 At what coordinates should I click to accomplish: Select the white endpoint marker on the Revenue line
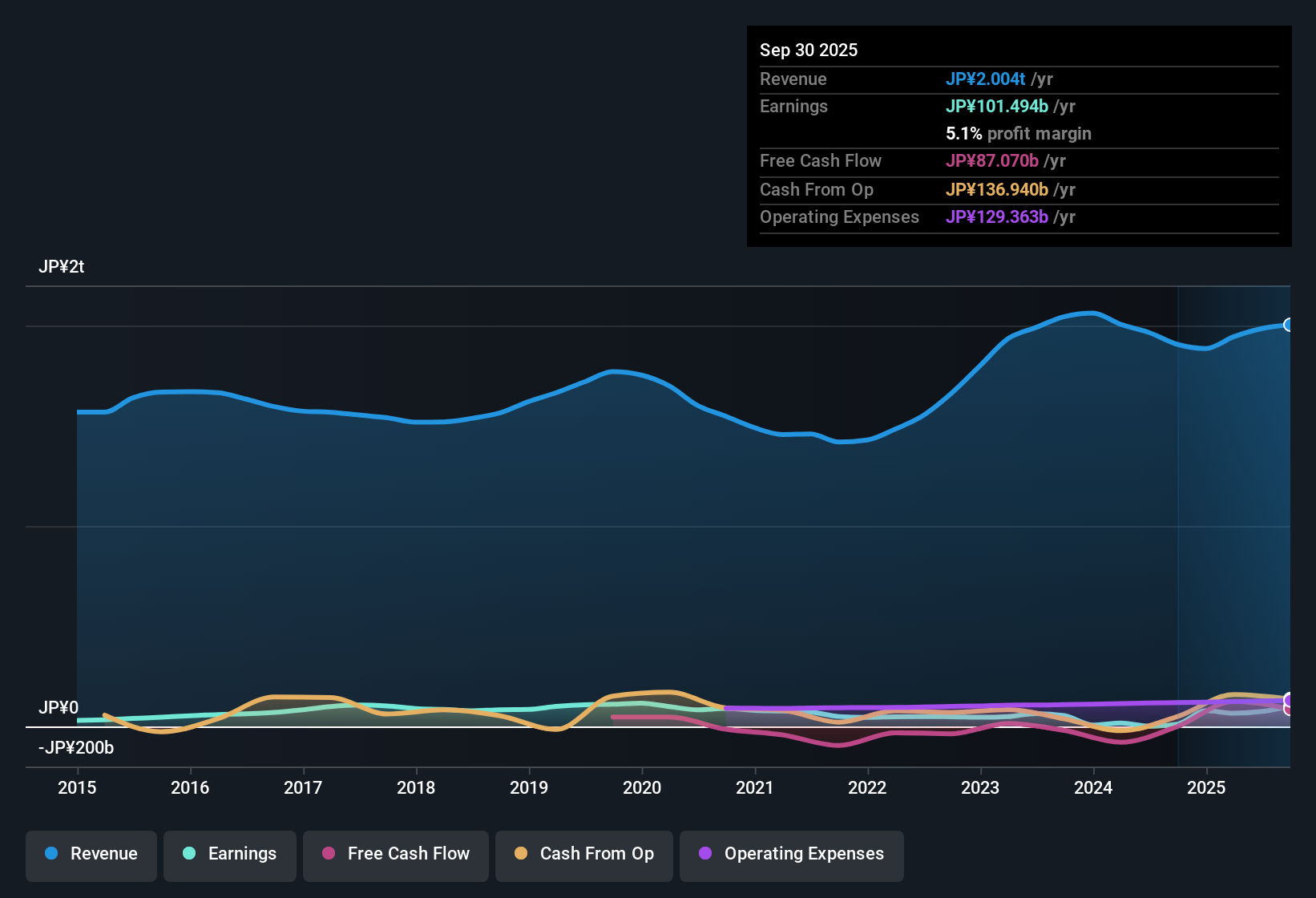point(1289,324)
